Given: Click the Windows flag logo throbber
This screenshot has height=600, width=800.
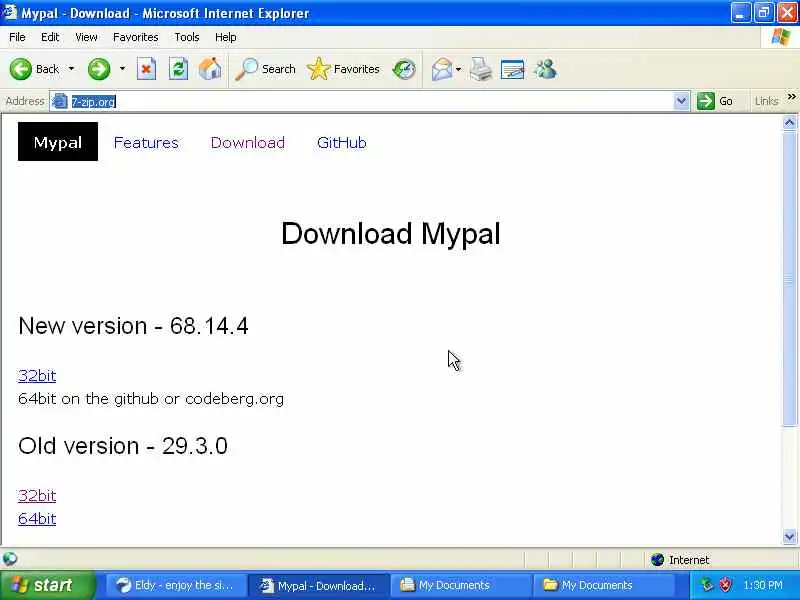Looking at the screenshot, I should (780, 37).
